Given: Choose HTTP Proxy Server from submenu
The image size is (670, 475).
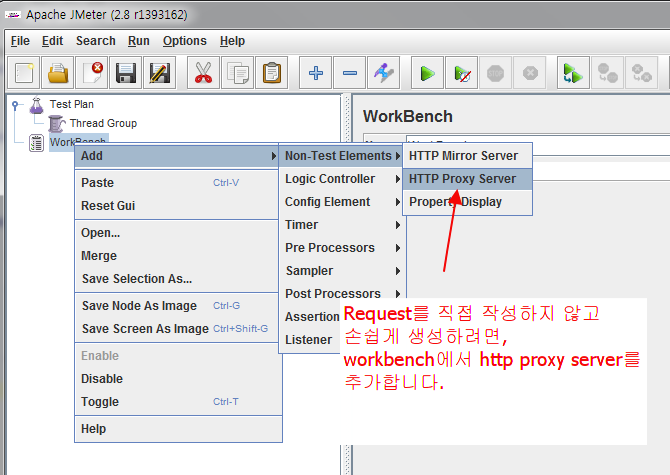Looking at the screenshot, I should click(467, 179).
